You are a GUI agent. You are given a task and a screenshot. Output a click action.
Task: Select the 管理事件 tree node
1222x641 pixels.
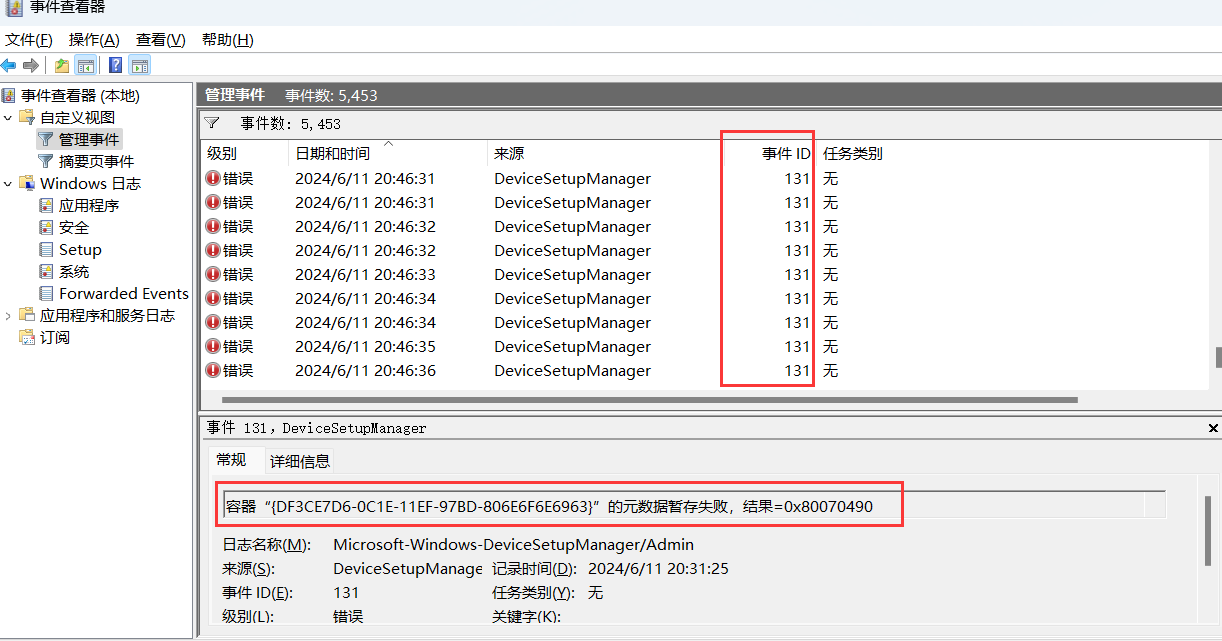pos(89,139)
